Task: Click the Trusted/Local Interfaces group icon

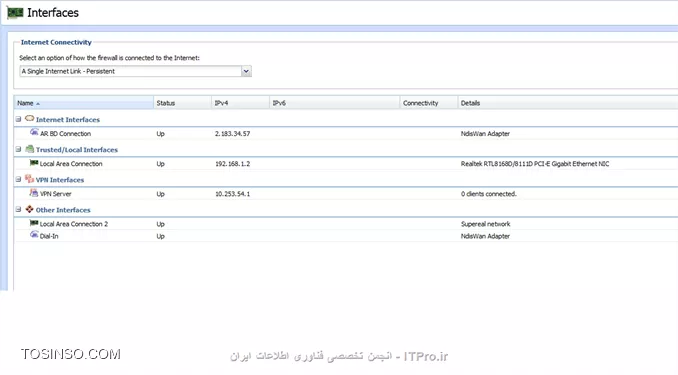Action: [29, 149]
